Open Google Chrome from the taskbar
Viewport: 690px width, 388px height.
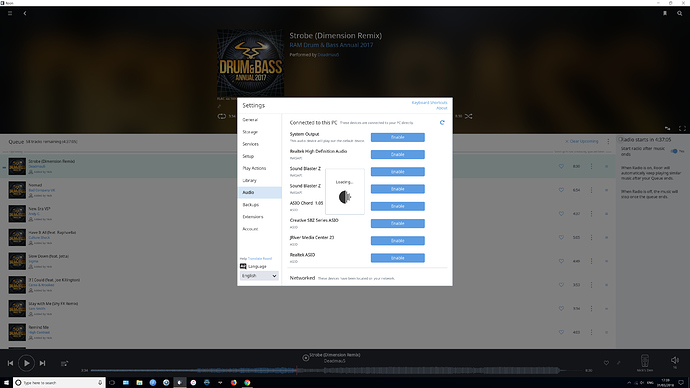[x=247, y=383]
